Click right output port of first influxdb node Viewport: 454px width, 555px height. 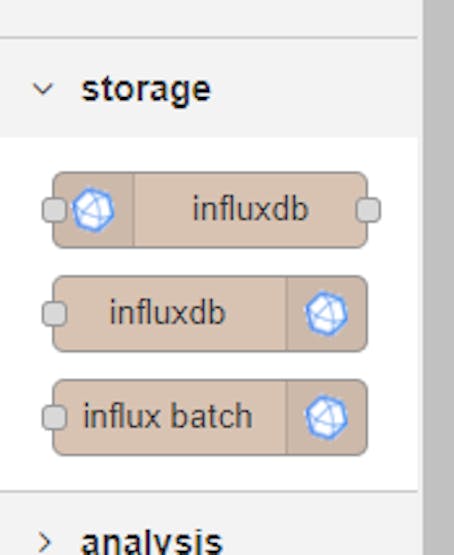[368, 210]
